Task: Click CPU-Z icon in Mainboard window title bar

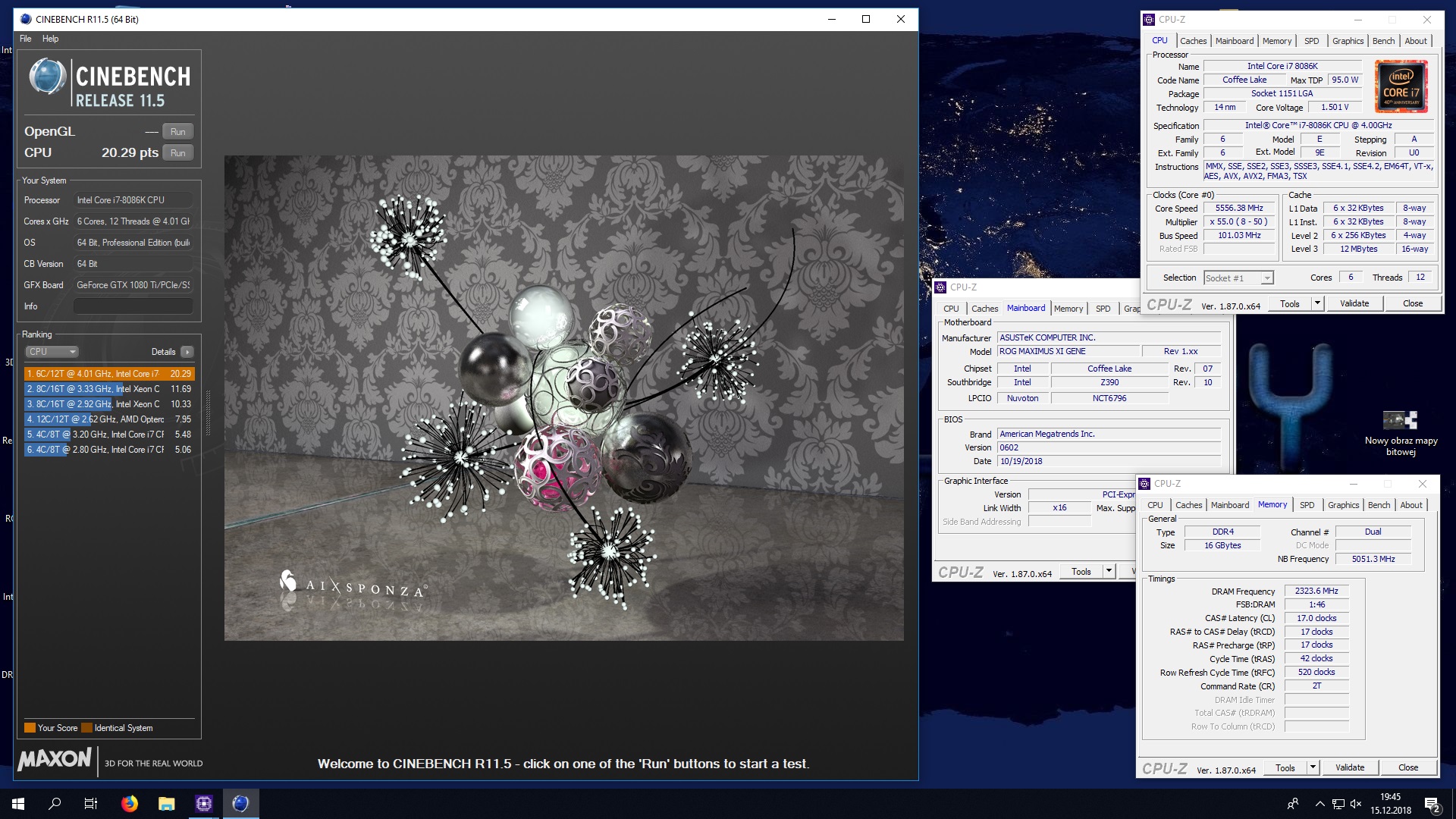Action: [940, 287]
